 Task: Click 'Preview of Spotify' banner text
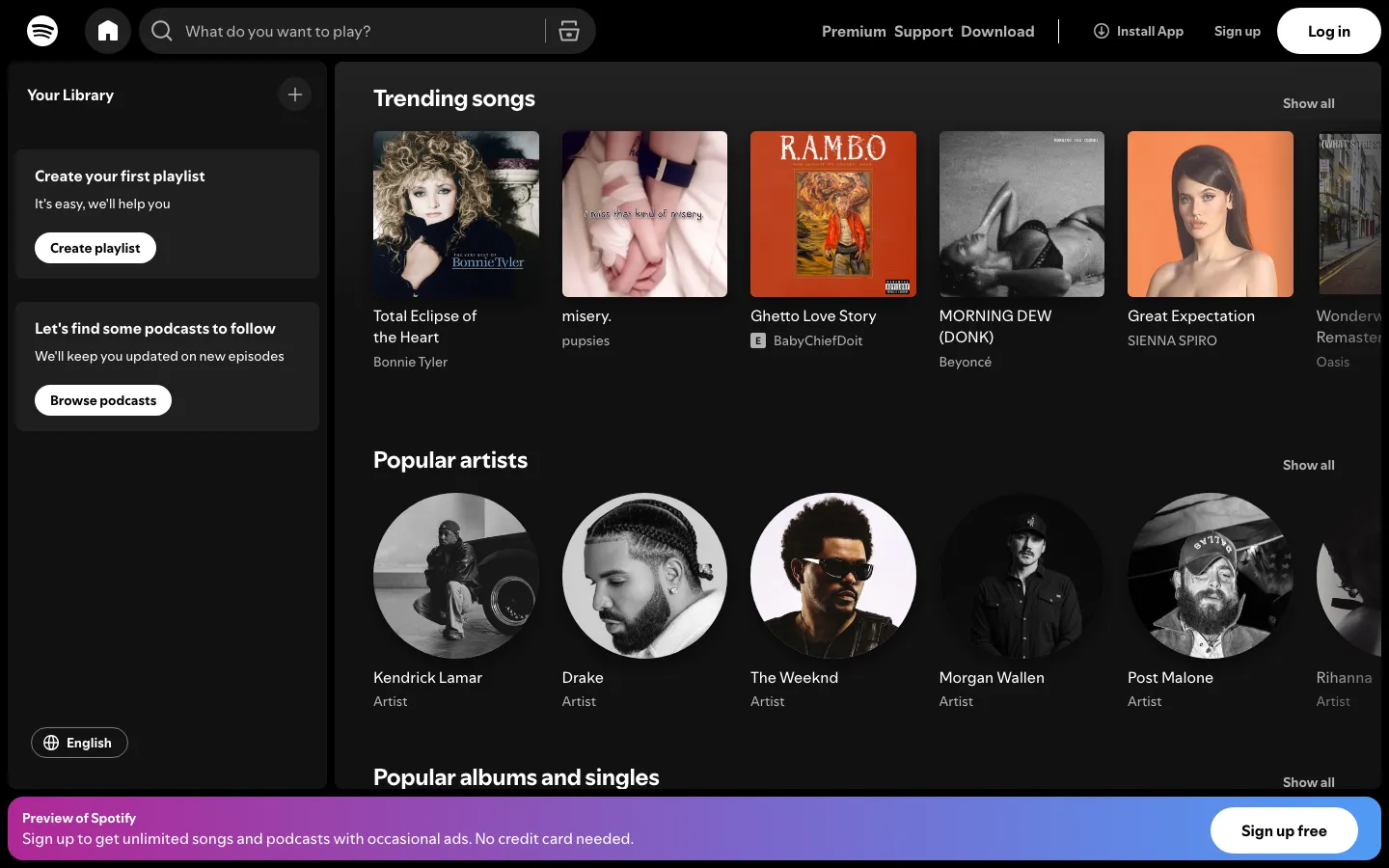click(79, 818)
